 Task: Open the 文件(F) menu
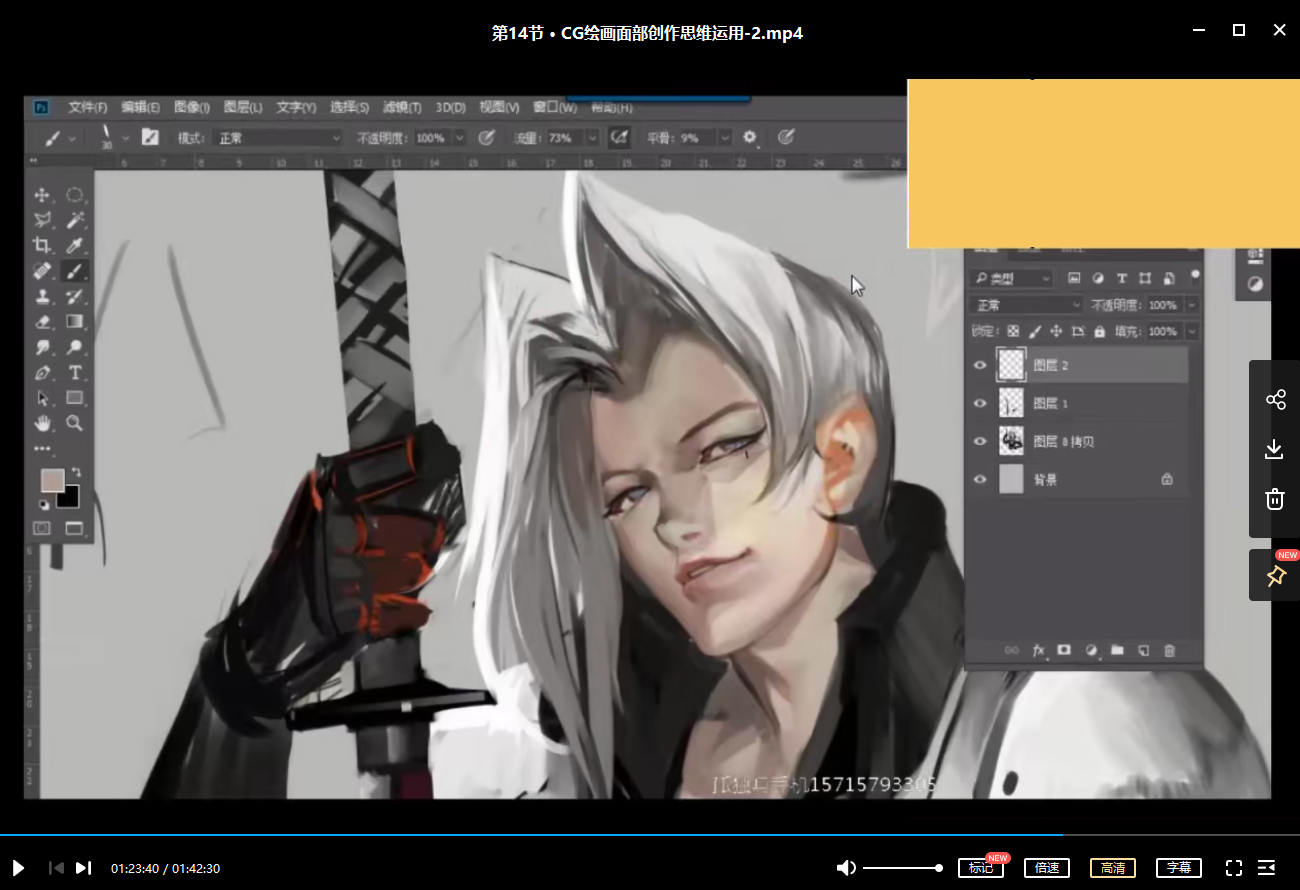[88, 107]
